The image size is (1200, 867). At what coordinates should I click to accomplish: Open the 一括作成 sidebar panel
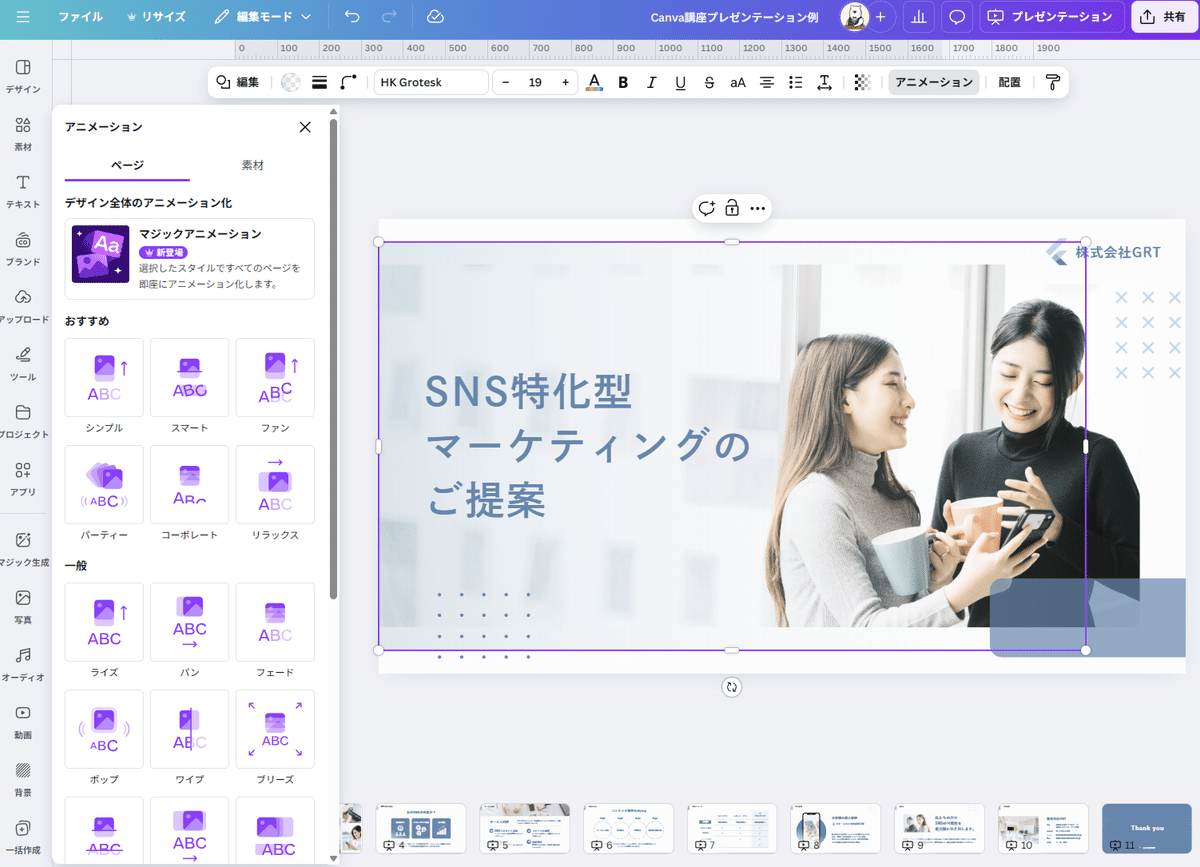click(23, 837)
